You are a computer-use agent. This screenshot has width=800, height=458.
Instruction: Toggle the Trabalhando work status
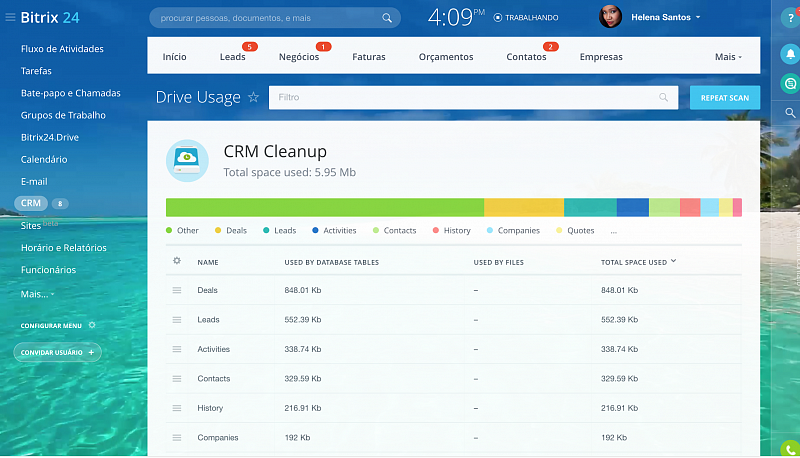(x=526, y=17)
